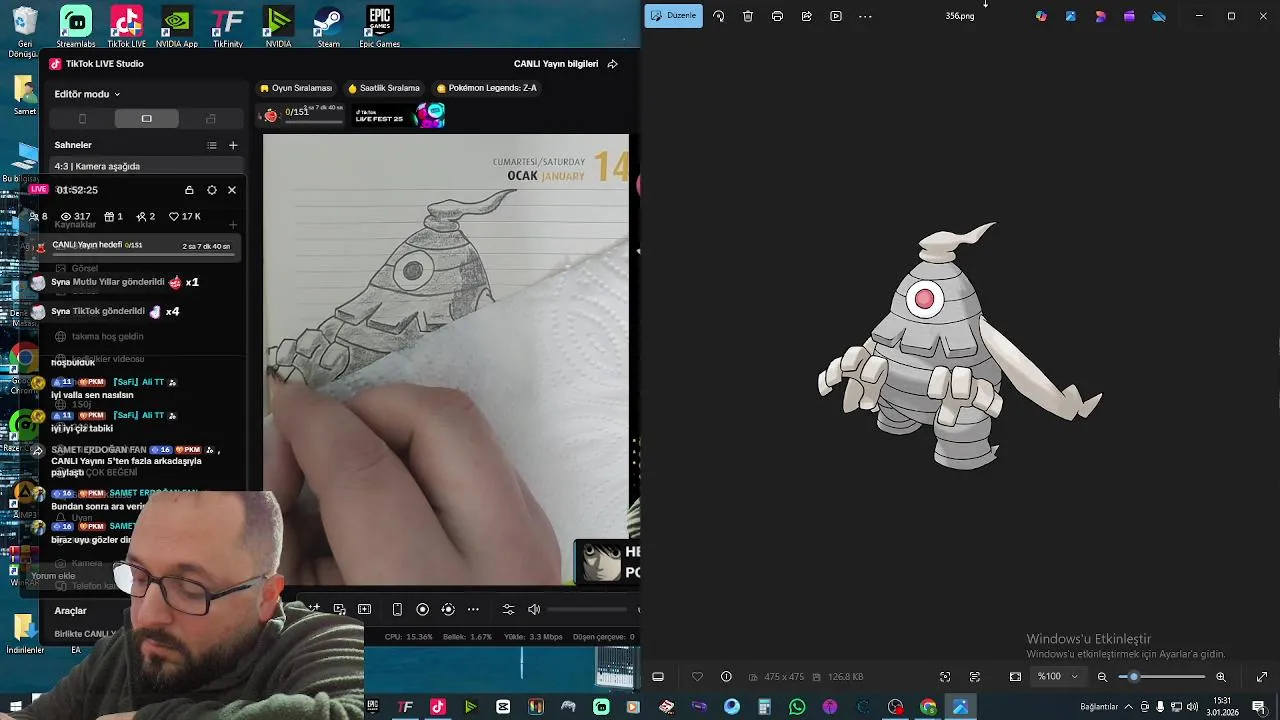Open more options in stream controls

[x=473, y=609]
